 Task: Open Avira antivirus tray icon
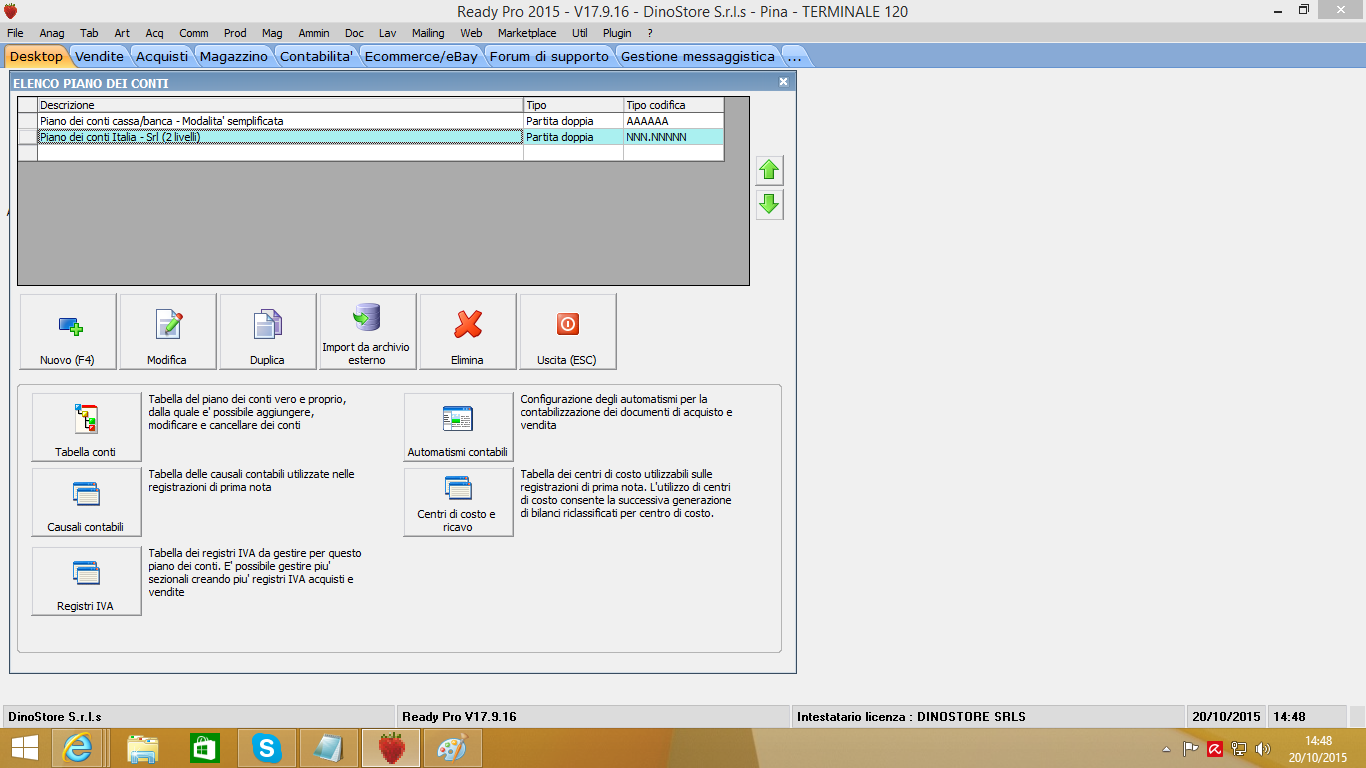[x=1215, y=748]
